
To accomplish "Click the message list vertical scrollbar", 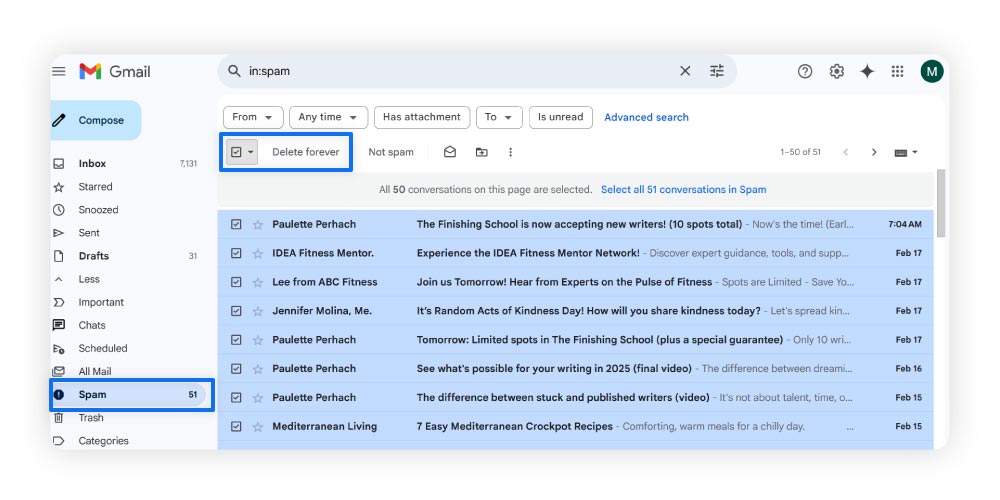I will pyautogui.click(x=941, y=204).
